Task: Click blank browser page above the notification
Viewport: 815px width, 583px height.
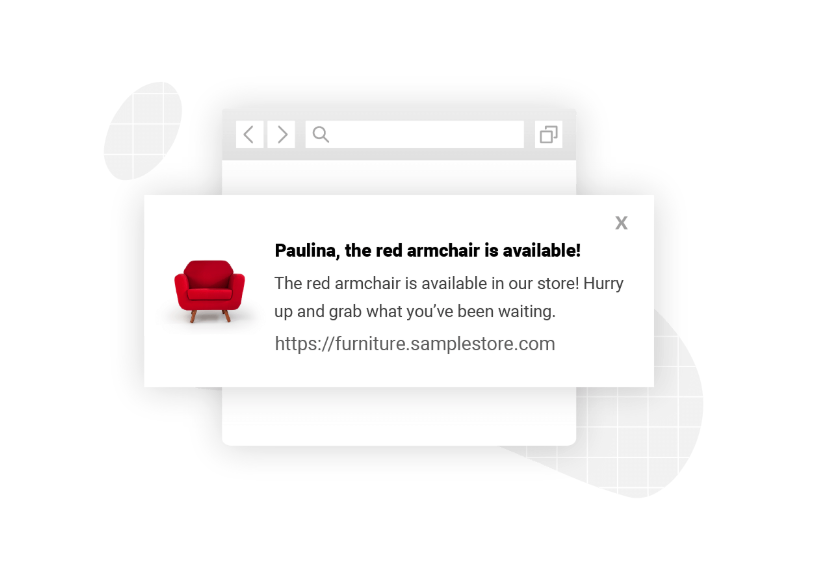Action: tap(399, 177)
